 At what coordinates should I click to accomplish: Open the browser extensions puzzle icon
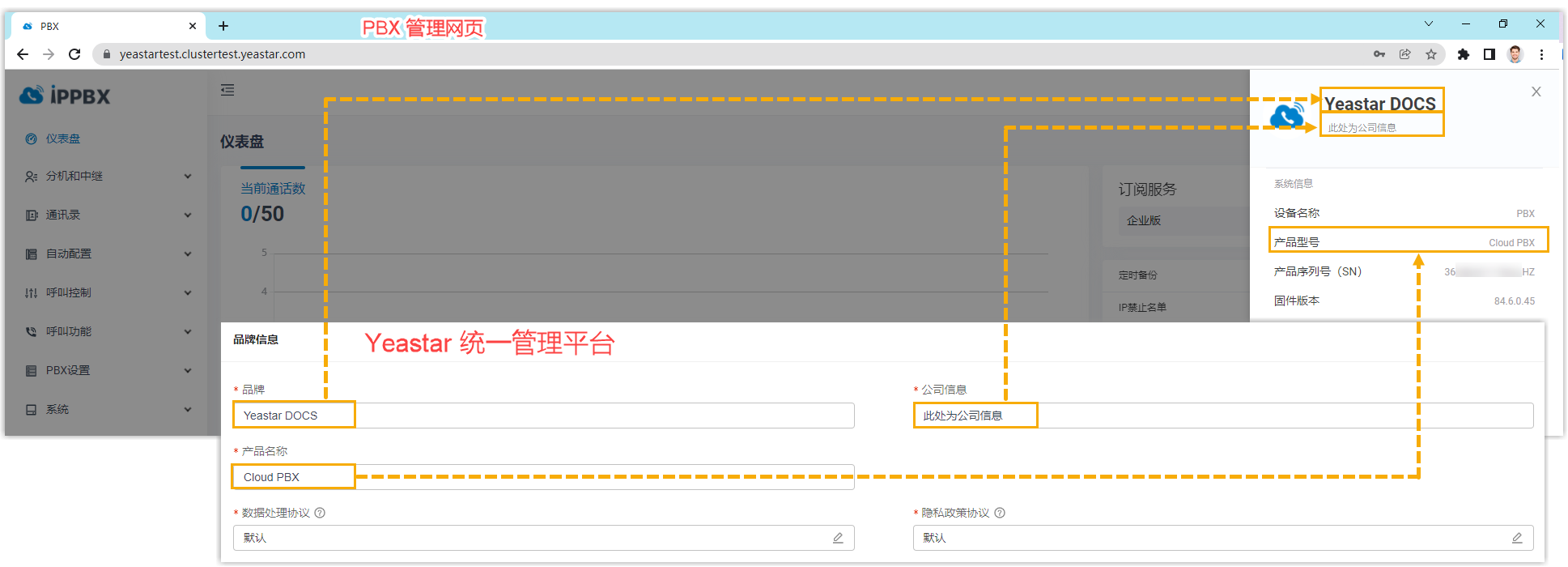[x=1463, y=54]
